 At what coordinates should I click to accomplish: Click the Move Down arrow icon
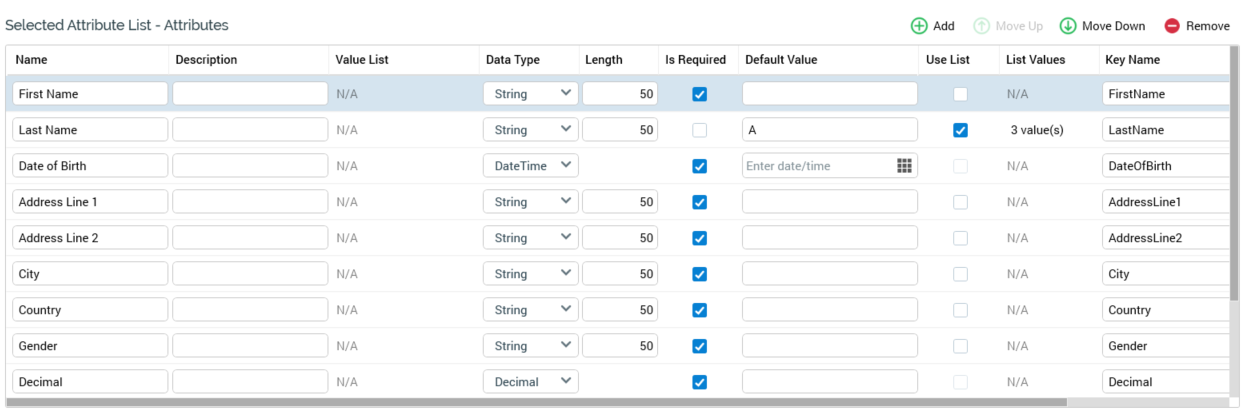[x=1068, y=26]
